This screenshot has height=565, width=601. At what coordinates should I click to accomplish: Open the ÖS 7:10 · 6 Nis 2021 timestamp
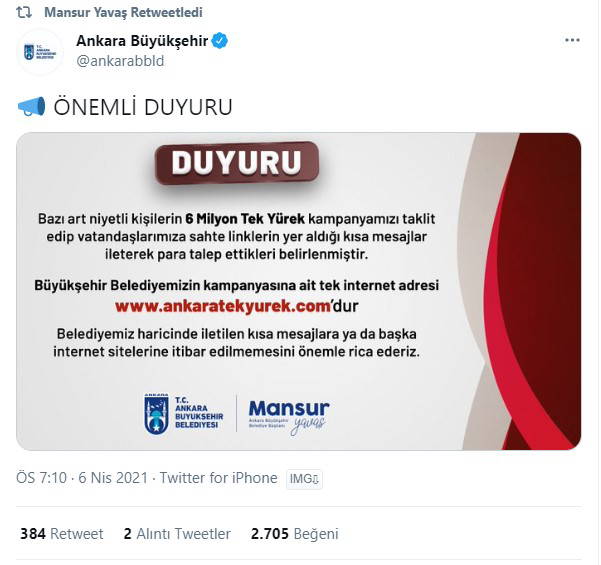(x=82, y=478)
